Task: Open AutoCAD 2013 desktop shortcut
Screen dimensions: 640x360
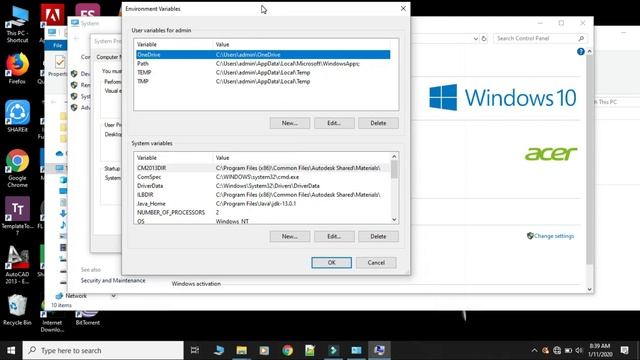Action: [17, 264]
